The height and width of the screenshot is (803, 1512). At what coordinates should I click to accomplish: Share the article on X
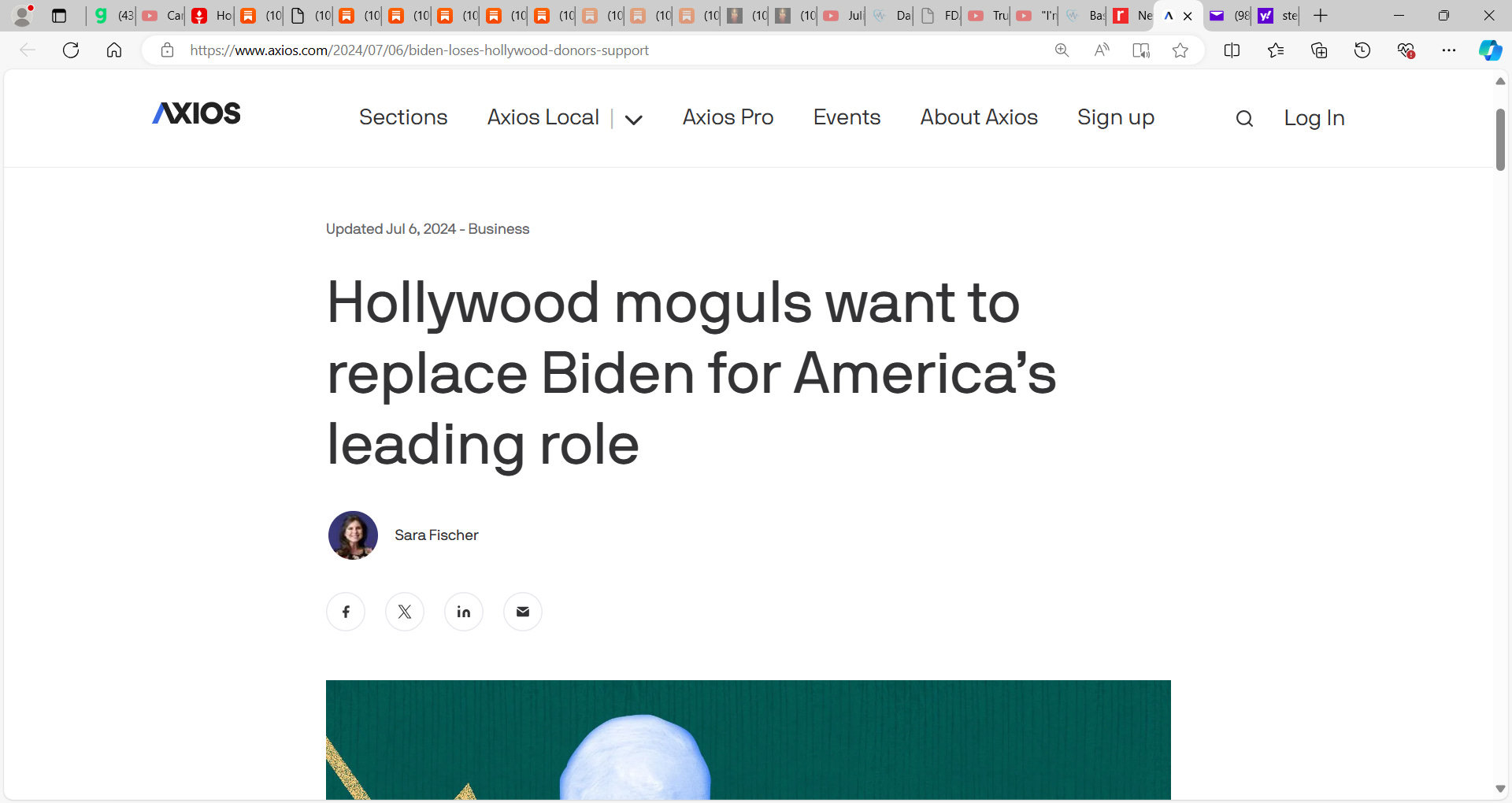(x=405, y=612)
